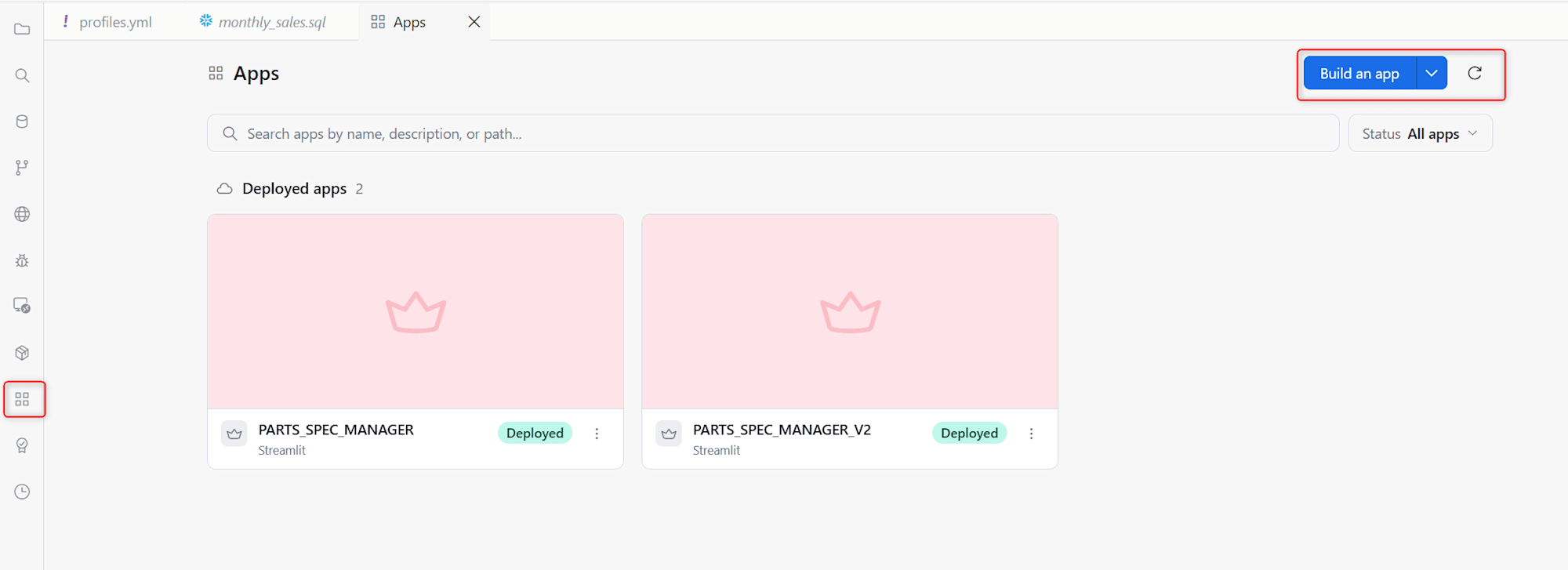
Task: Expand the Build an app dropdown arrow
Action: coord(1432,73)
